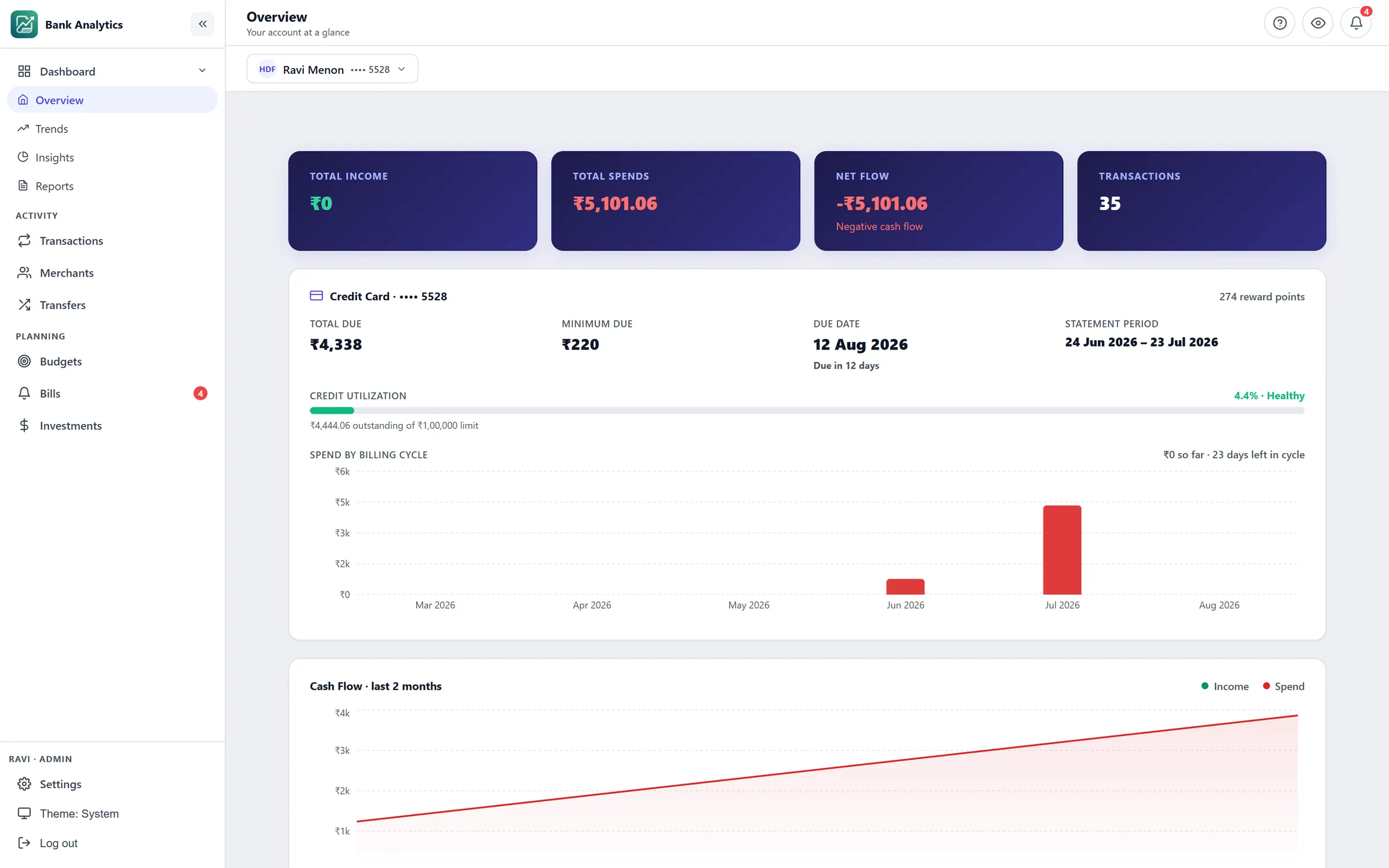This screenshot has width=1389, height=868.
Task: Click the Jun 2026 spend bar
Action: tap(905, 587)
